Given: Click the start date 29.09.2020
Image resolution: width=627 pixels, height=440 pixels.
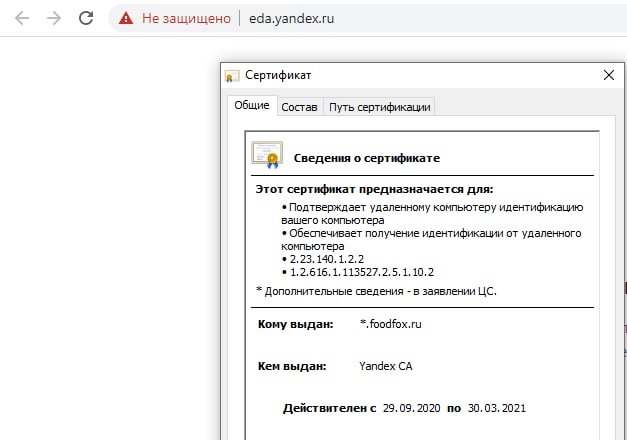Looking at the screenshot, I should coord(411,408).
